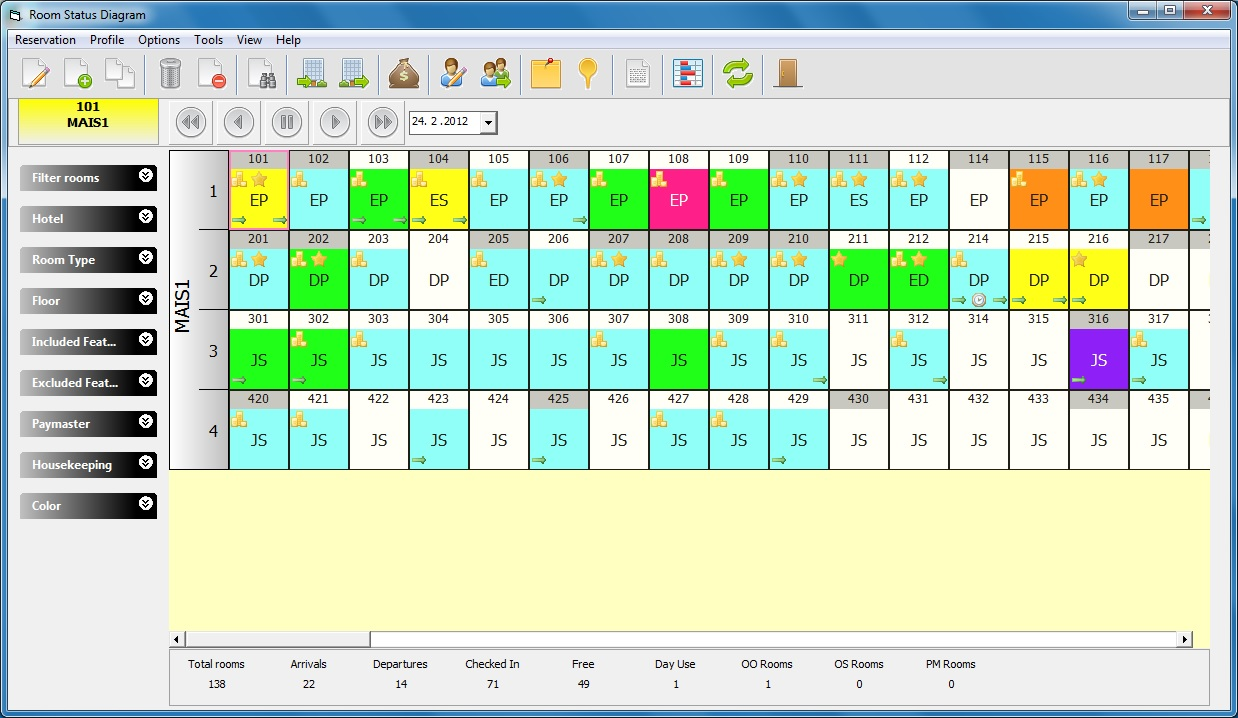Expand the Room Type filter panel

[88, 259]
